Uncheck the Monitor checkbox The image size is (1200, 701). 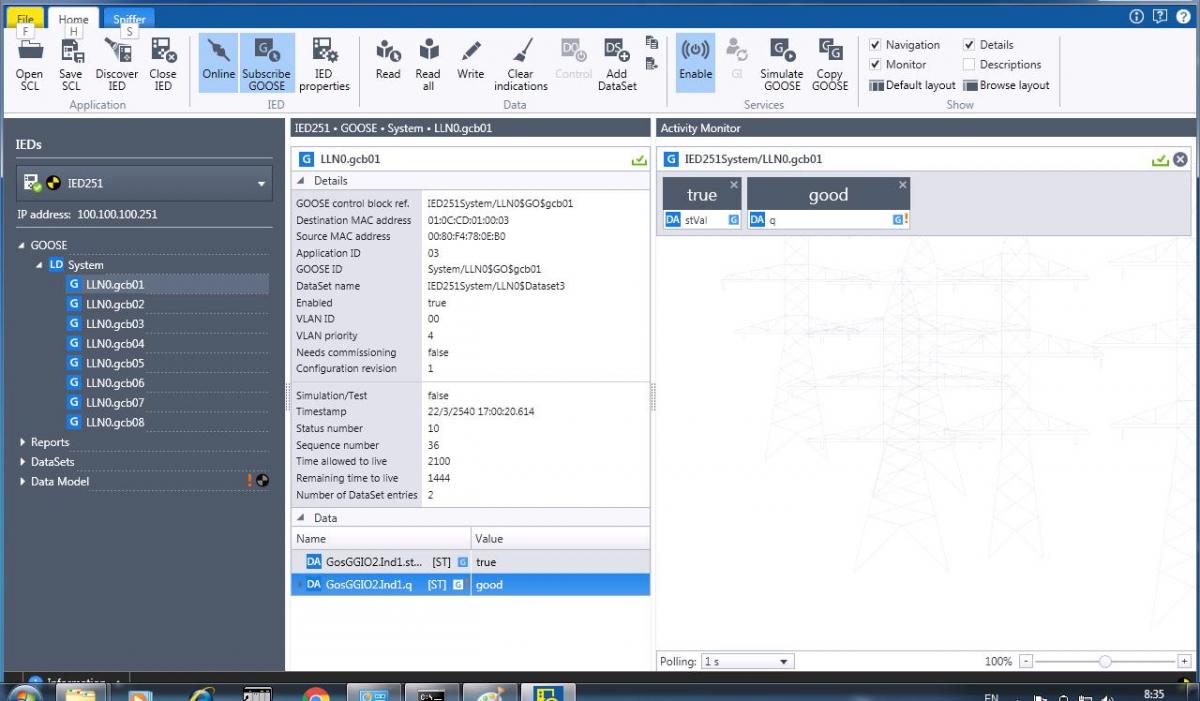pos(875,65)
